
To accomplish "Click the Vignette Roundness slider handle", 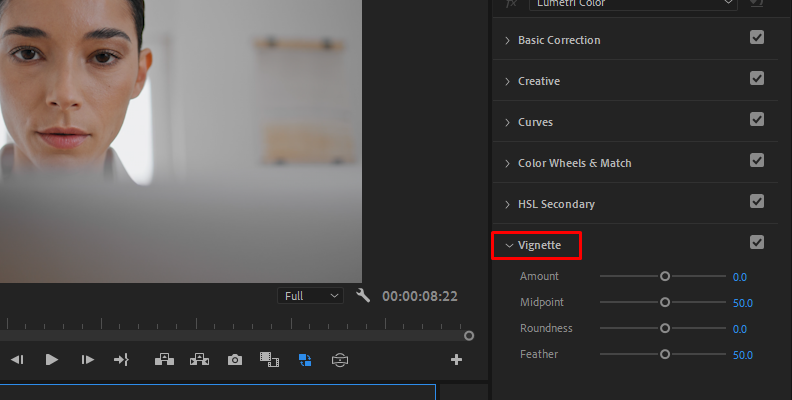I will 665,328.
